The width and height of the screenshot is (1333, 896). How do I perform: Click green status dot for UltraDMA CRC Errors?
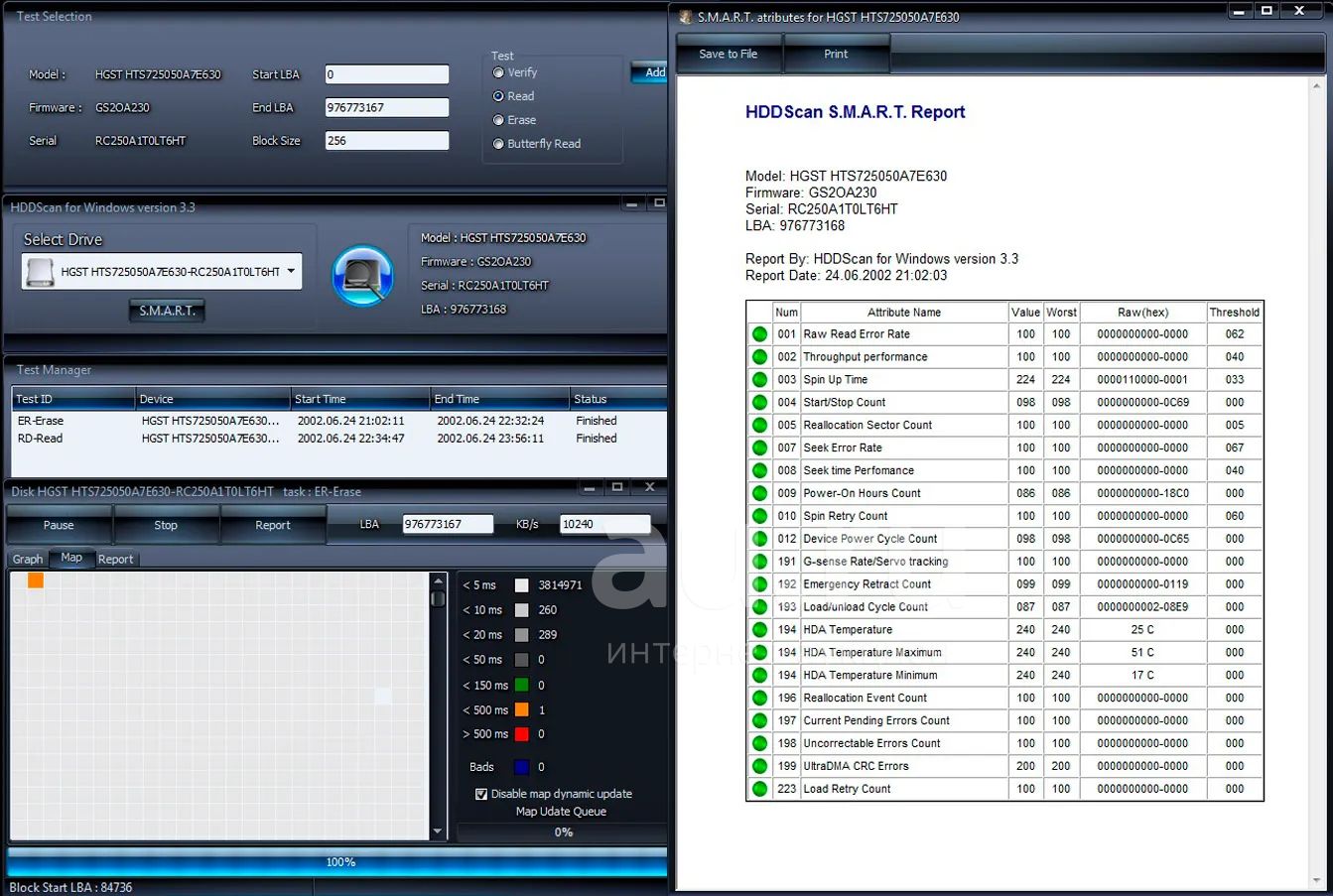click(x=759, y=766)
